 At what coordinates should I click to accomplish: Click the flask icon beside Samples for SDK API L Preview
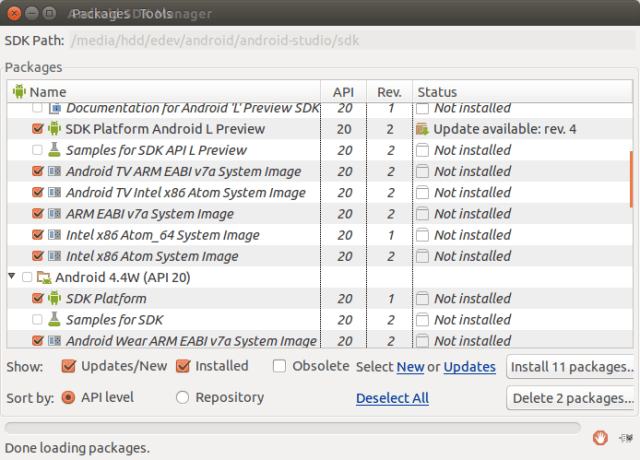54,150
